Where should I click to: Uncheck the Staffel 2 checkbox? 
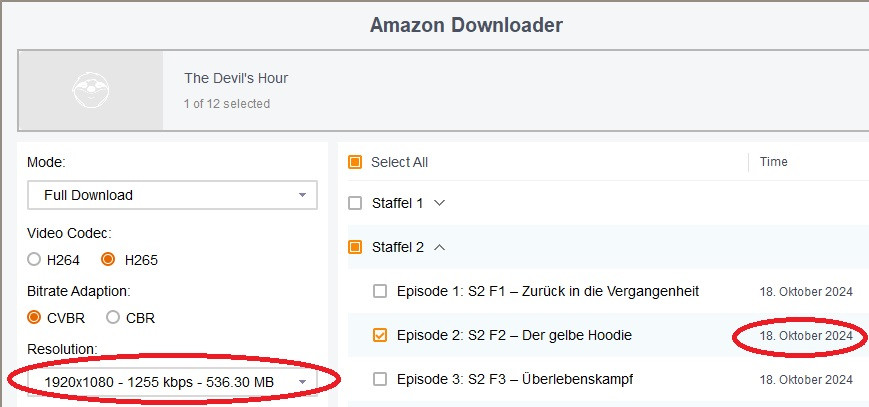[x=355, y=247]
